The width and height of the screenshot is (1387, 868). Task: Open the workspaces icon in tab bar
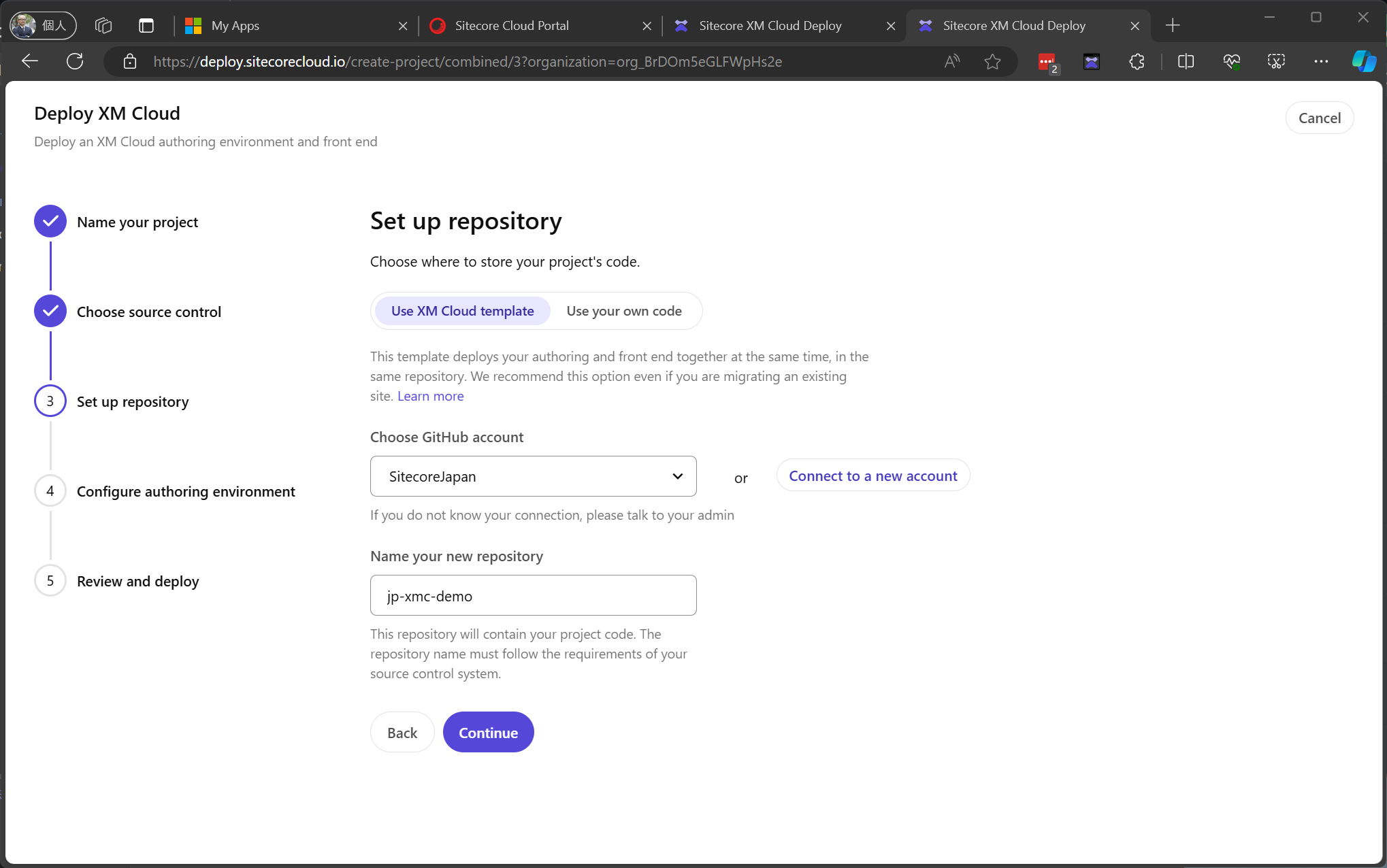pos(103,25)
